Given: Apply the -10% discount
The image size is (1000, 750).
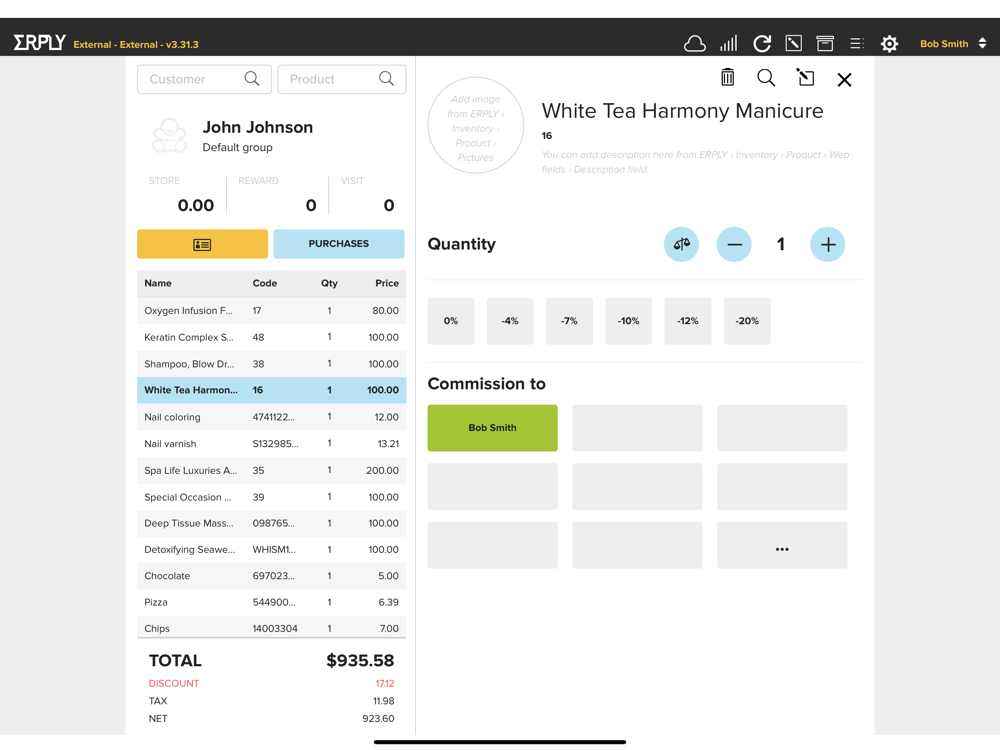Looking at the screenshot, I should pyautogui.click(x=629, y=321).
